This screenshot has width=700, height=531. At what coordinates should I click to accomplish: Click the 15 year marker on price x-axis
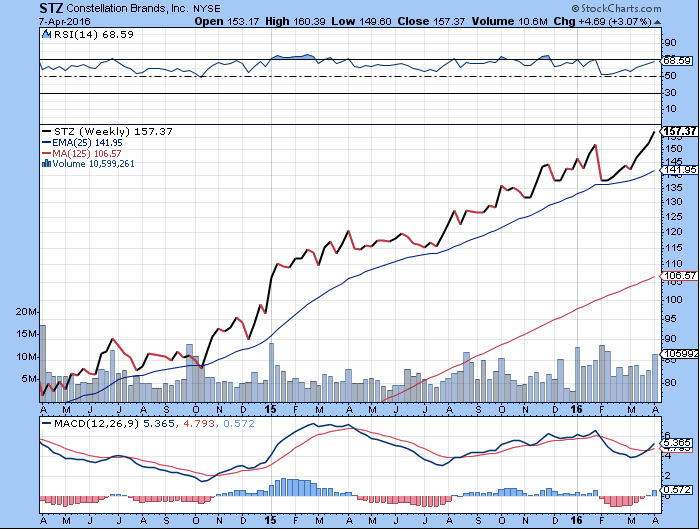pos(270,410)
